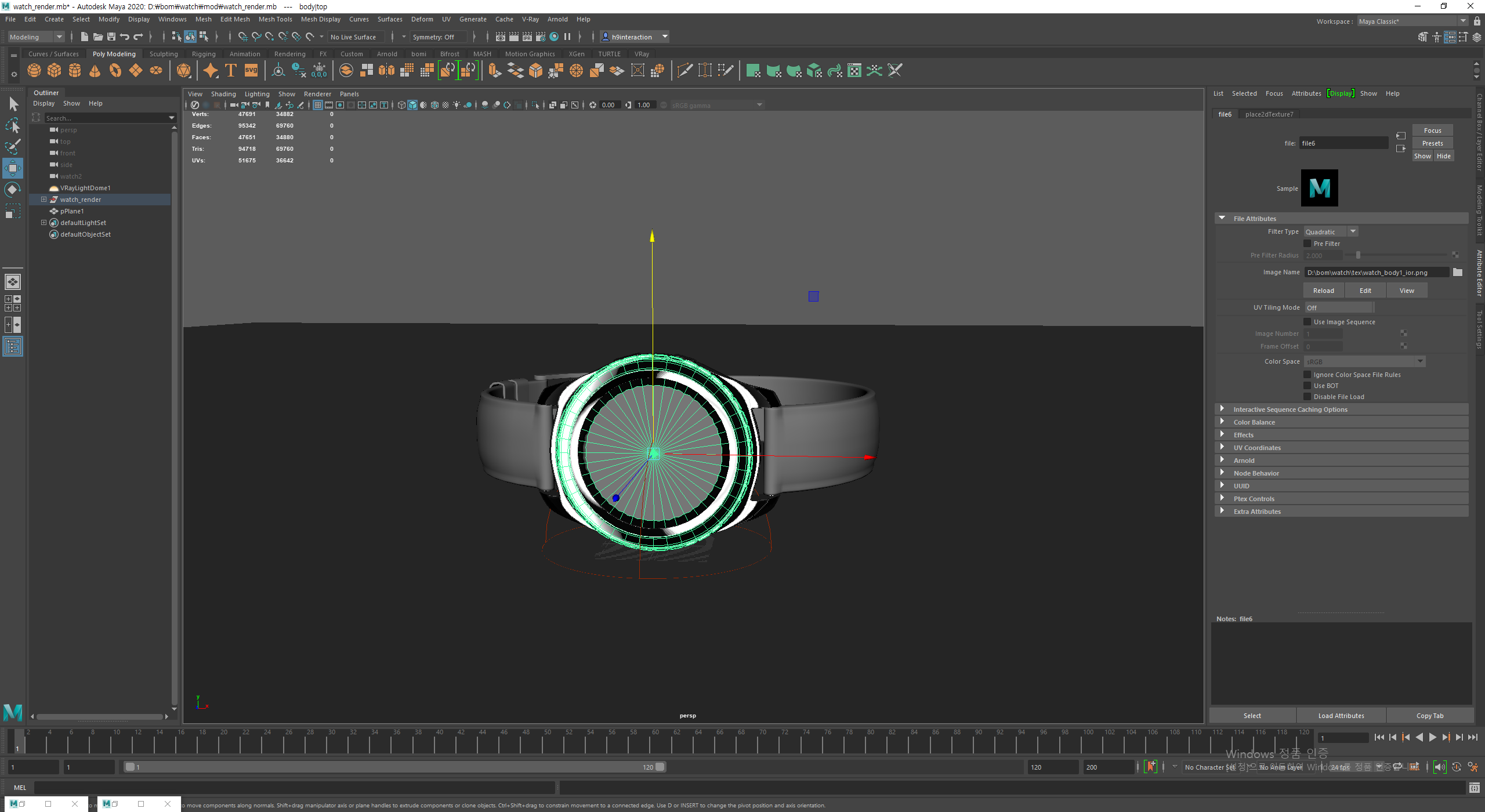Check Use Image Sequence option

[x=1307, y=322]
